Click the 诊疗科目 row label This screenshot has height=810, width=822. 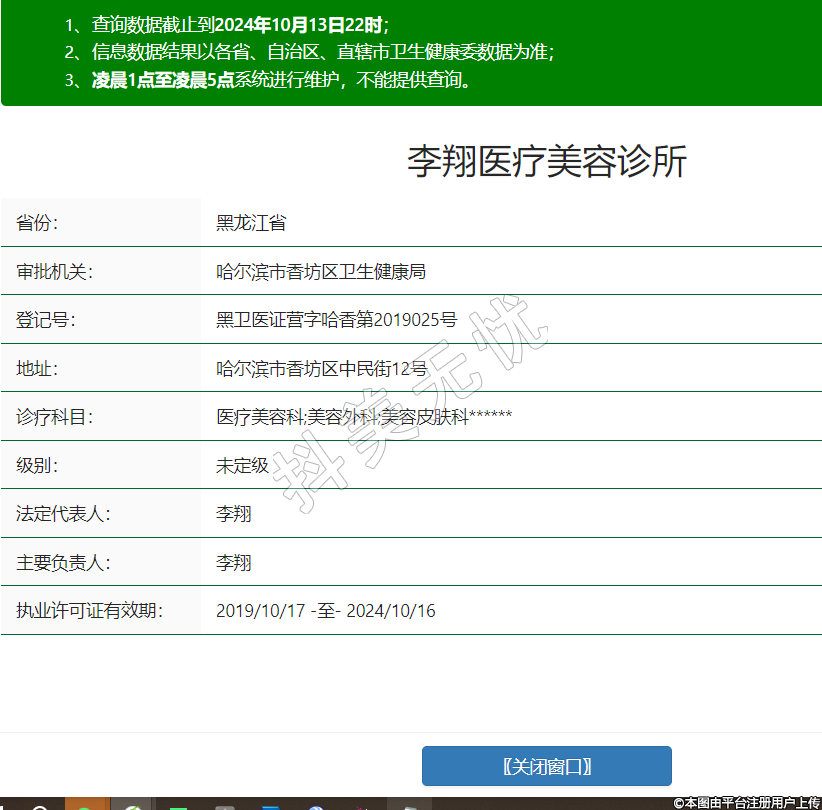54,417
